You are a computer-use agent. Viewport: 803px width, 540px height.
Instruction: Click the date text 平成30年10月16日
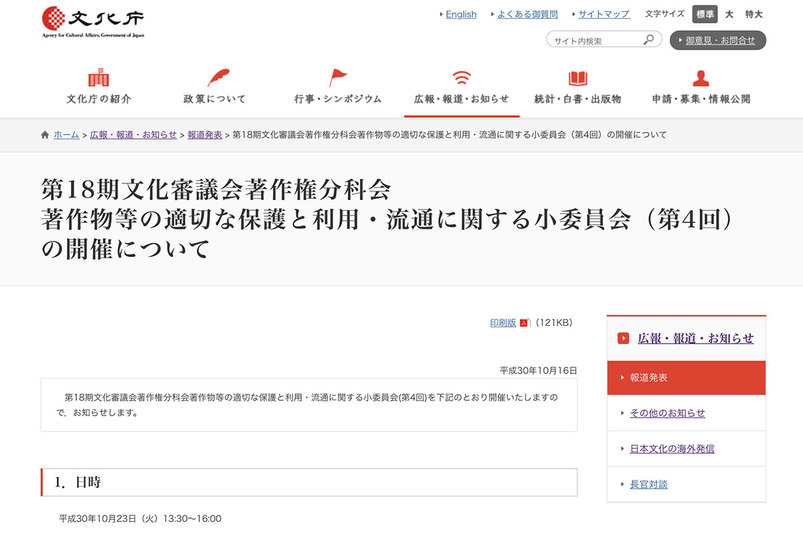538,370
